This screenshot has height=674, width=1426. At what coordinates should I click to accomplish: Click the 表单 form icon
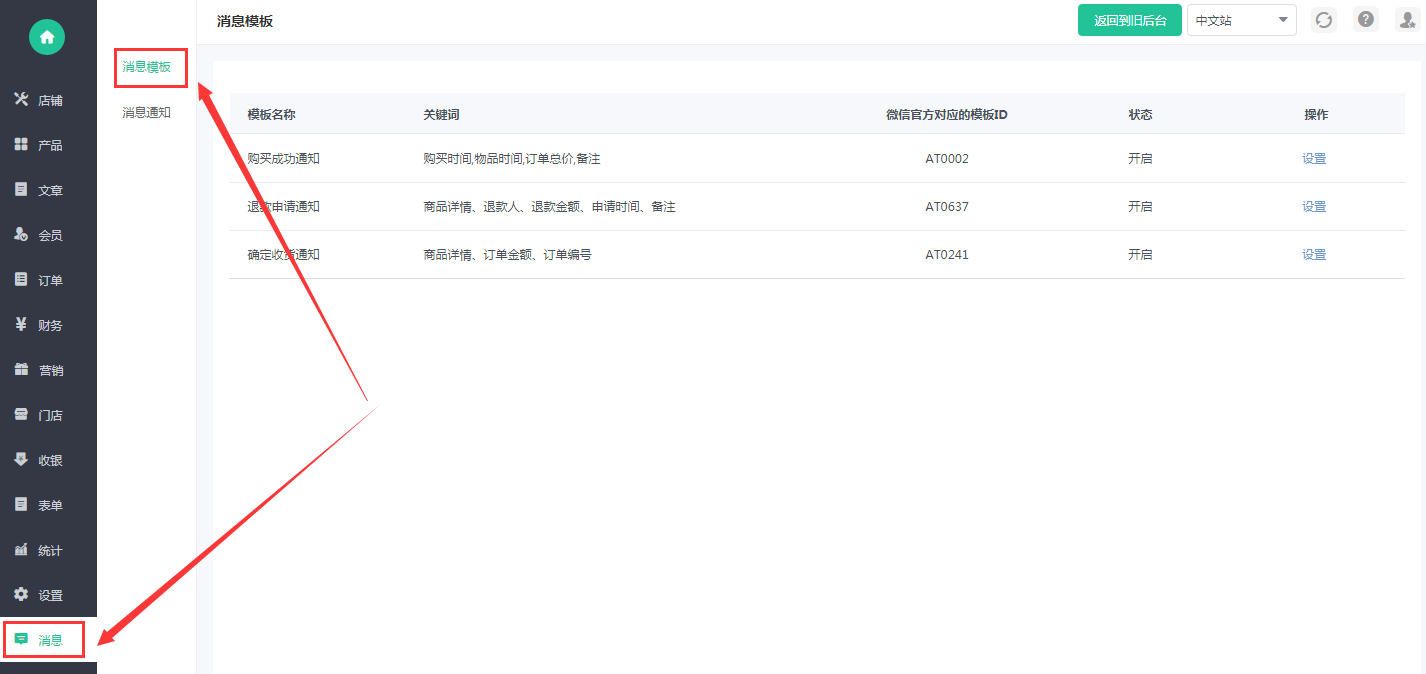coord(21,504)
